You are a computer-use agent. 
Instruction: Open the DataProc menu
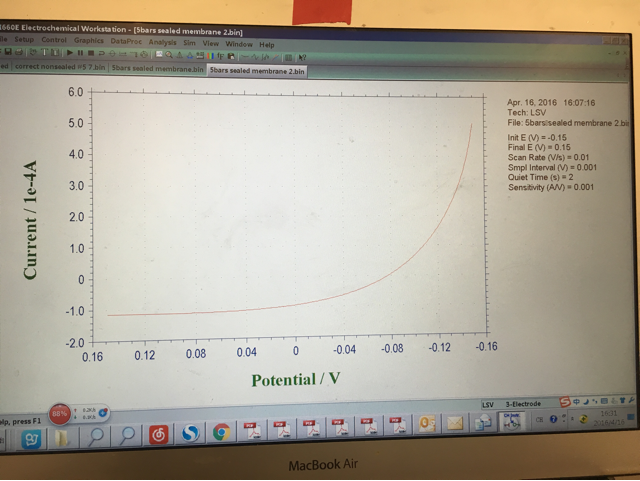click(x=126, y=41)
